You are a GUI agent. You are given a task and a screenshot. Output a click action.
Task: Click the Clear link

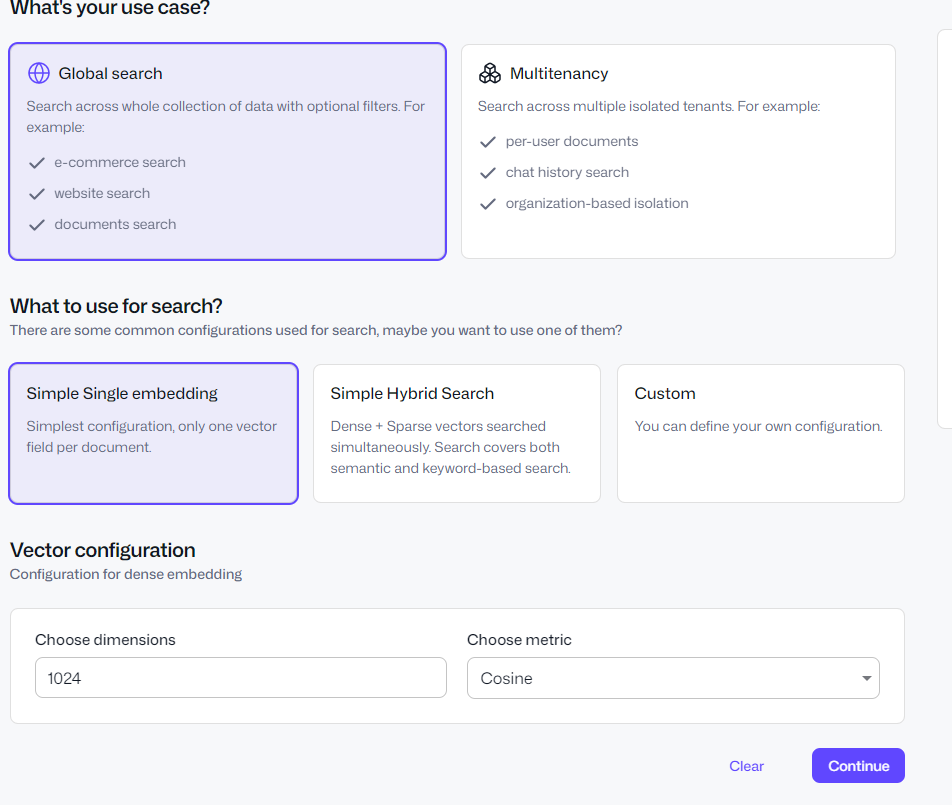pyautogui.click(x=746, y=766)
